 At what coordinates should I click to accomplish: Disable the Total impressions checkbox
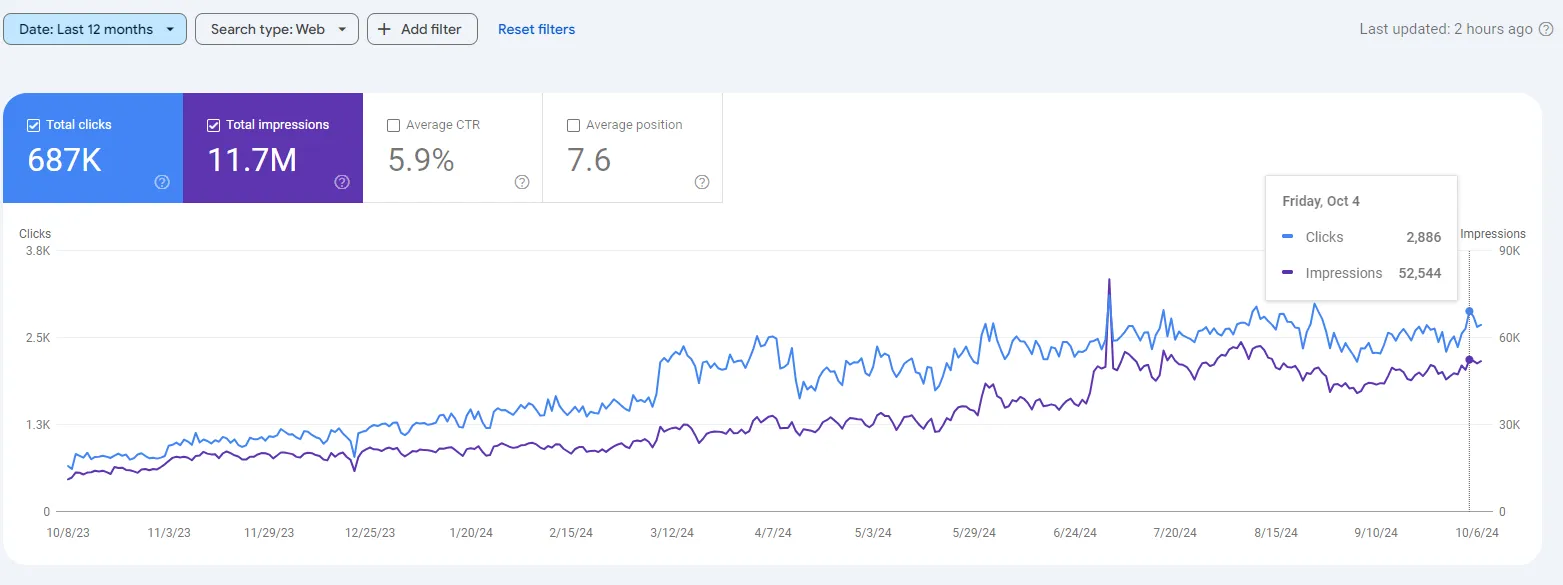coord(214,125)
